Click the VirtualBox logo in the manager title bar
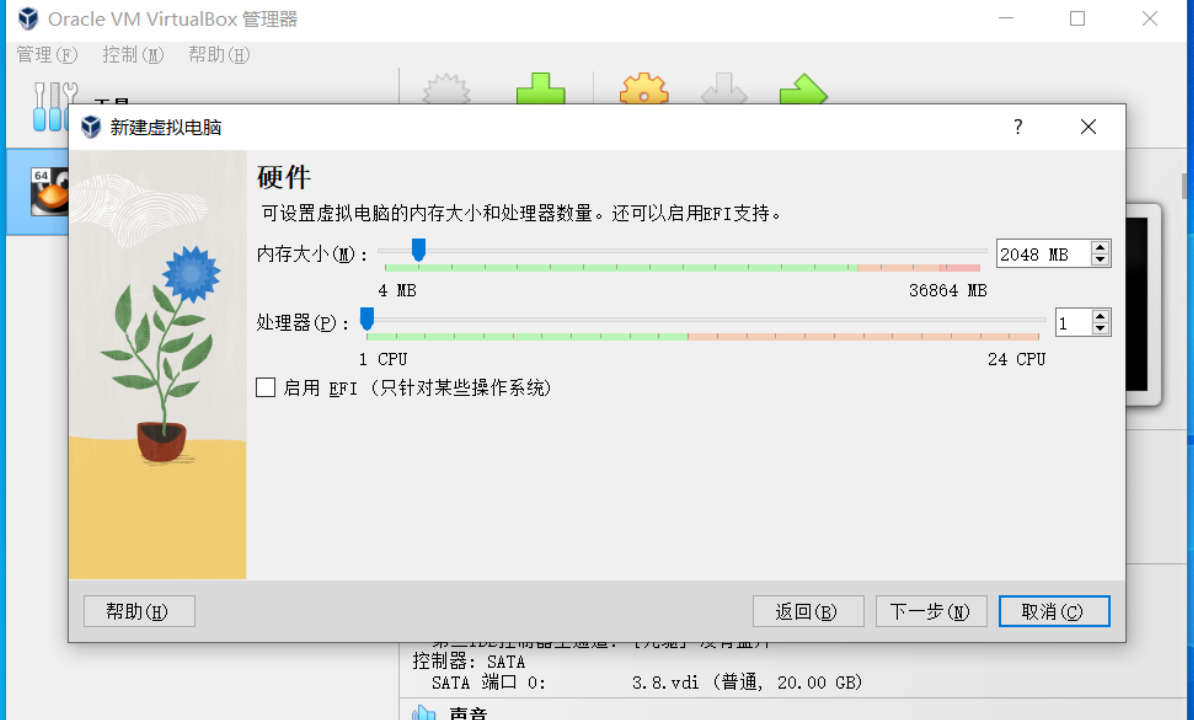This screenshot has height=720, width=1194. coord(28,18)
